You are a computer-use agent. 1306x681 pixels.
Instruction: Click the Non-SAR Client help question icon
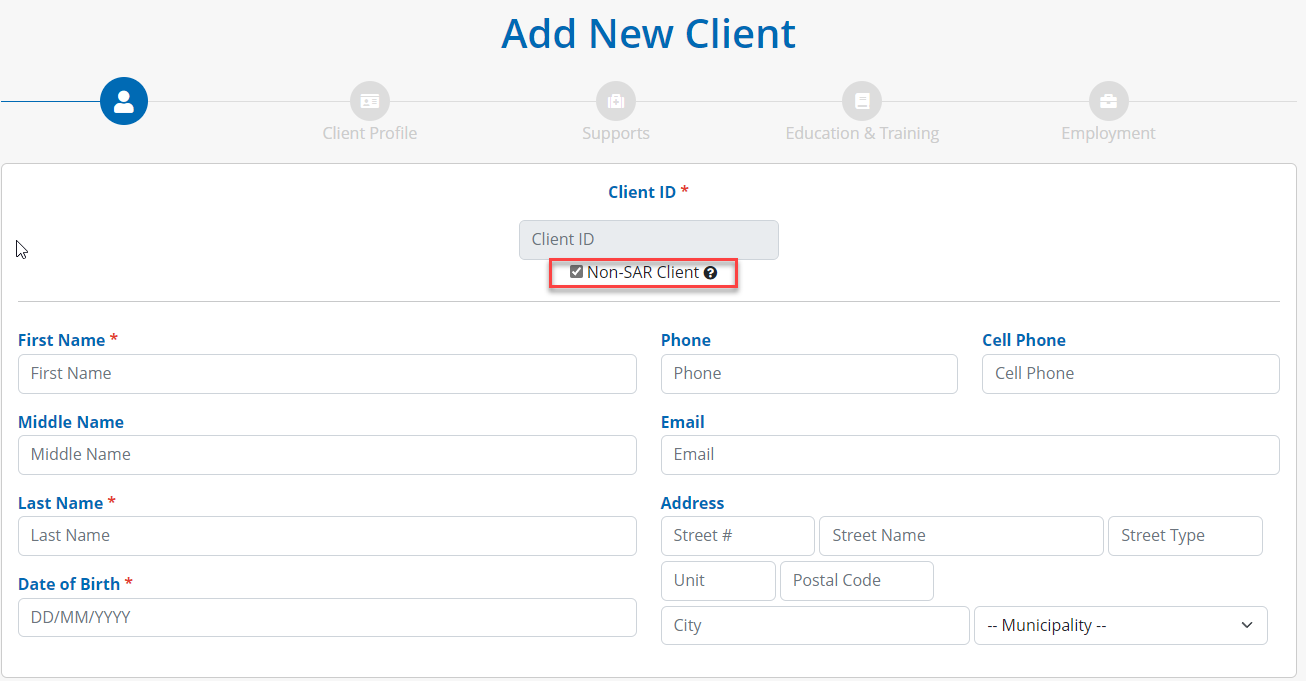710,273
